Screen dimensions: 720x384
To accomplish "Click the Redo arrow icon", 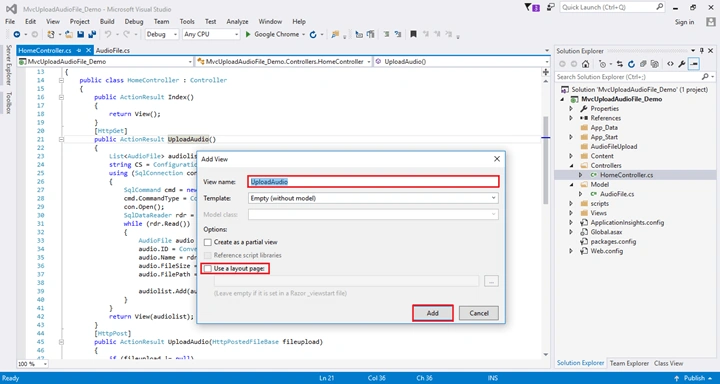I will click(126, 34).
